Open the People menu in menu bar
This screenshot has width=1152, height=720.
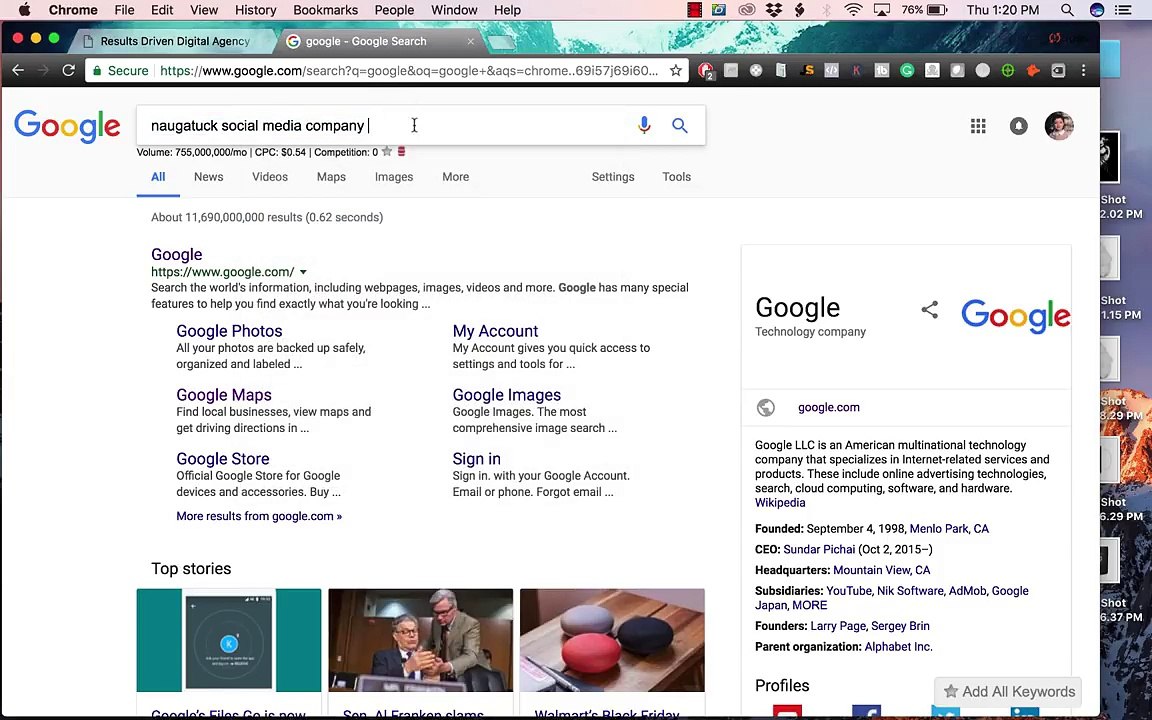click(394, 10)
